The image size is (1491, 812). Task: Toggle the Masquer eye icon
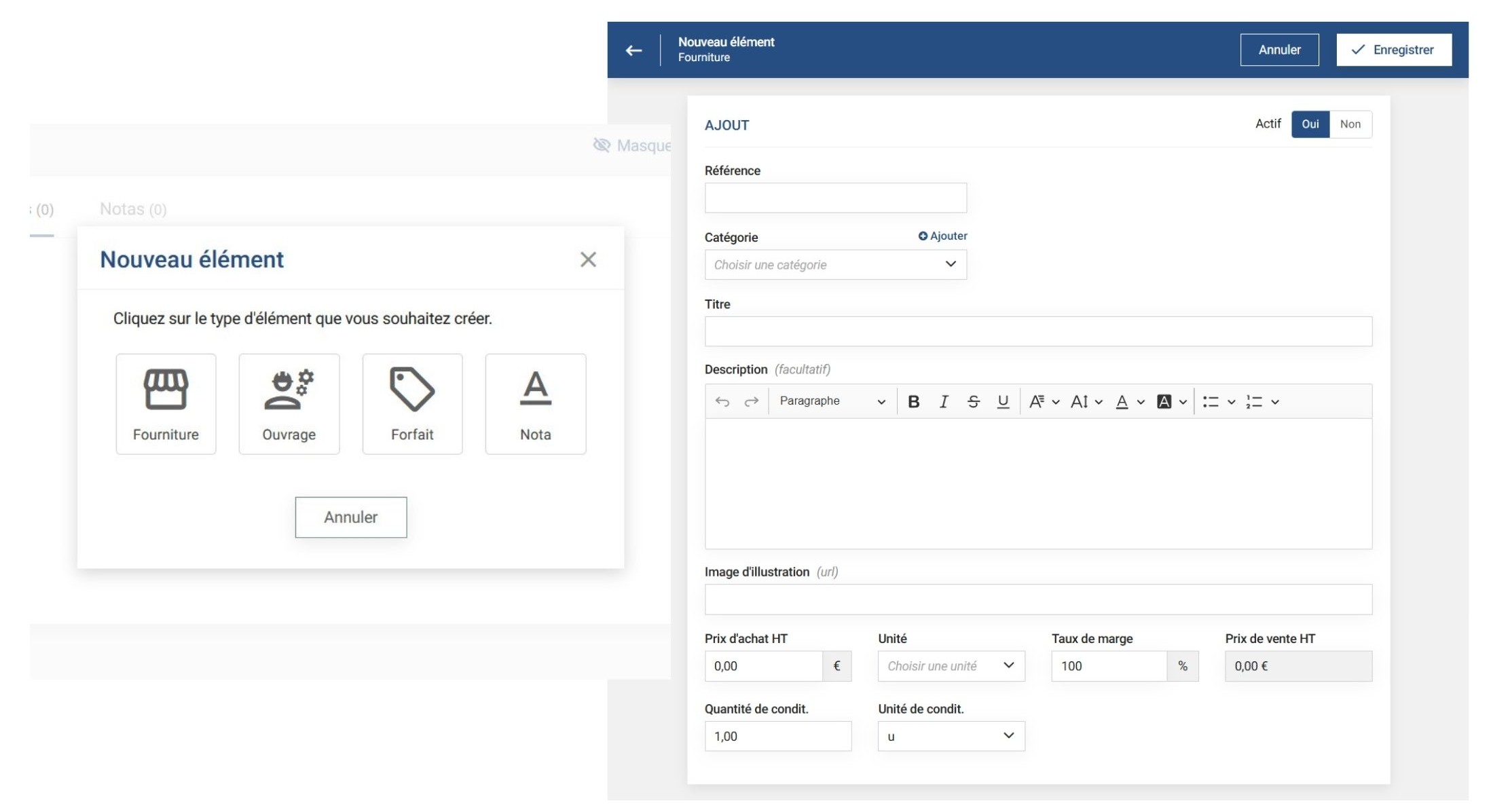pyautogui.click(x=602, y=145)
